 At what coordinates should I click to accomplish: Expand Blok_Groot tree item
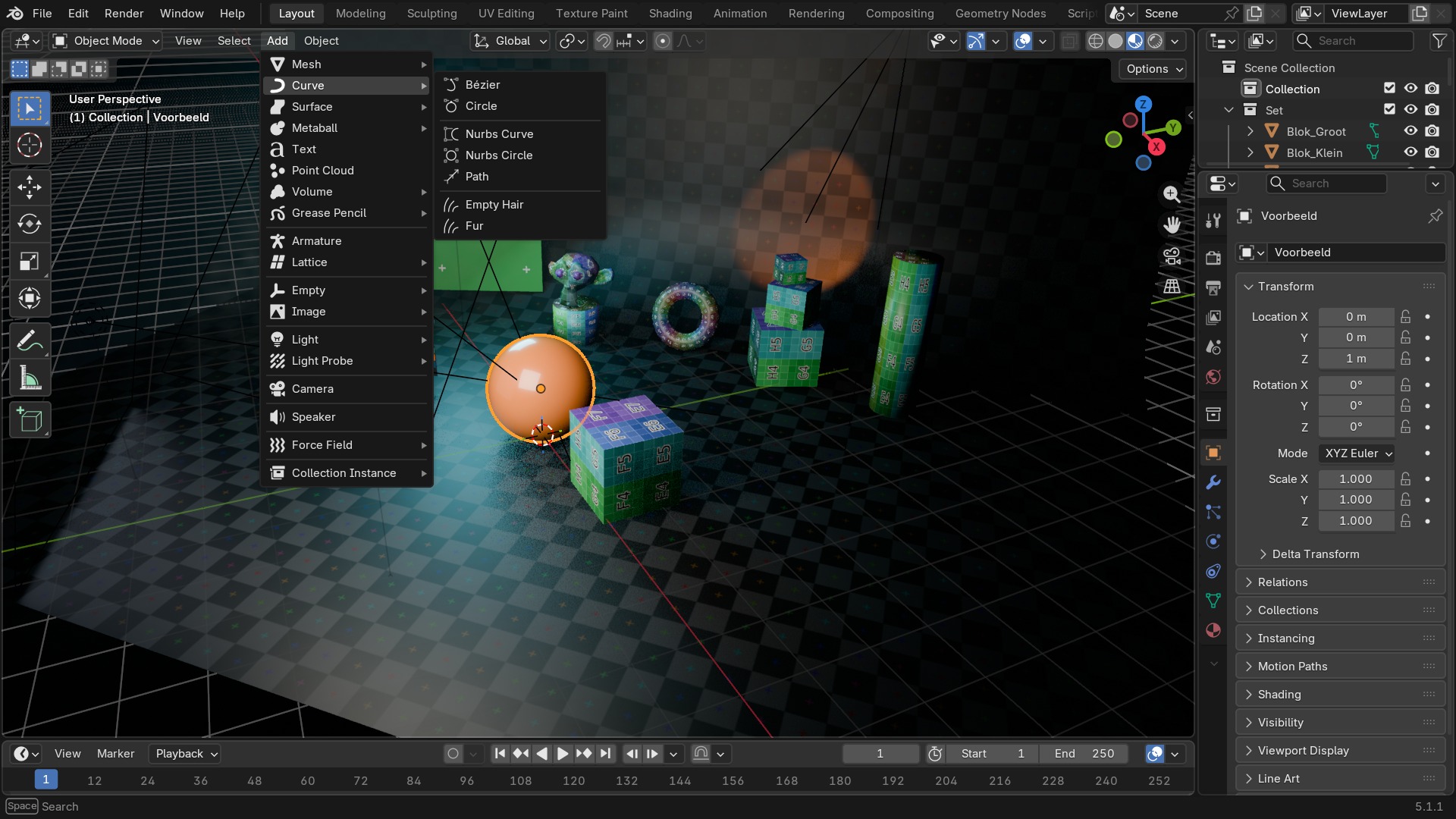coord(1250,131)
